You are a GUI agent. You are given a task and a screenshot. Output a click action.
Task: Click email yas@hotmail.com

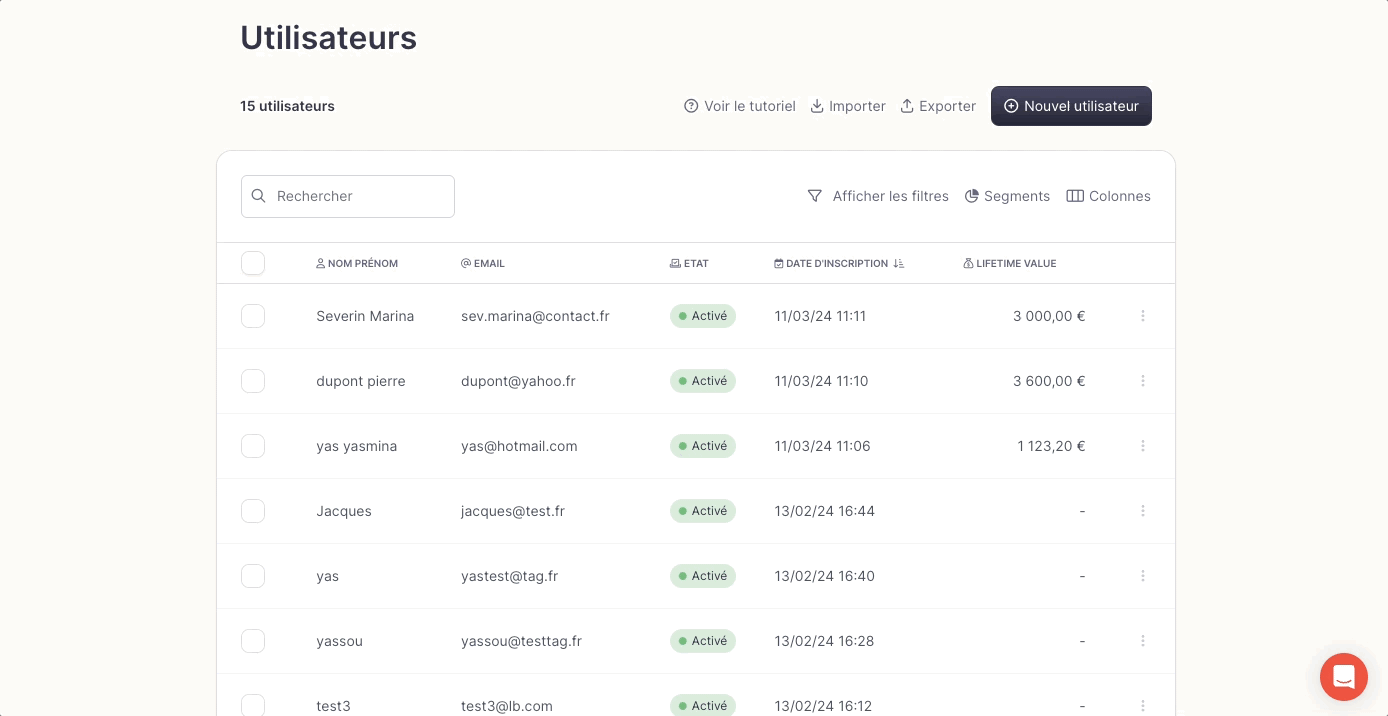[519, 446]
